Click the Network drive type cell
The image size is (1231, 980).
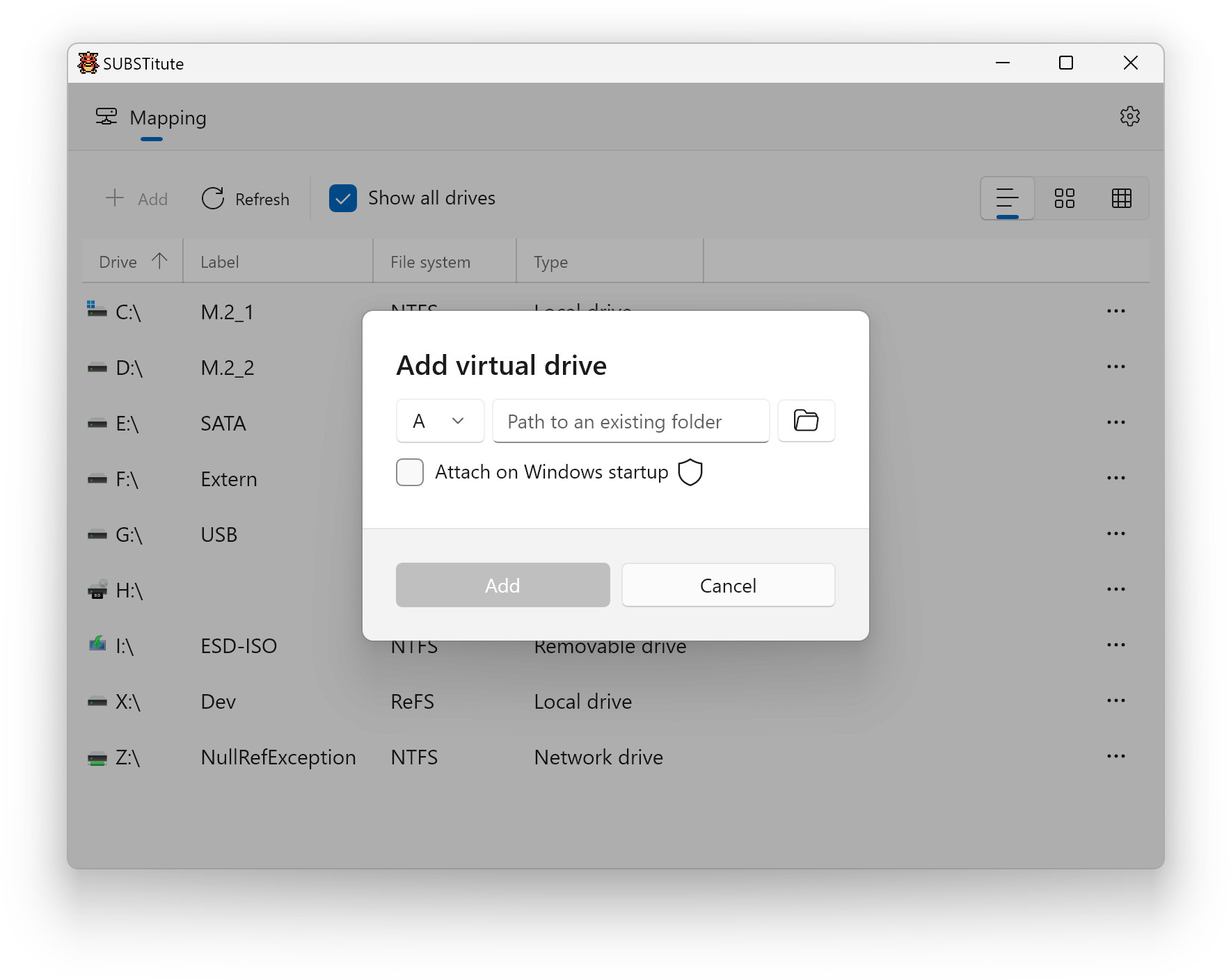598,757
